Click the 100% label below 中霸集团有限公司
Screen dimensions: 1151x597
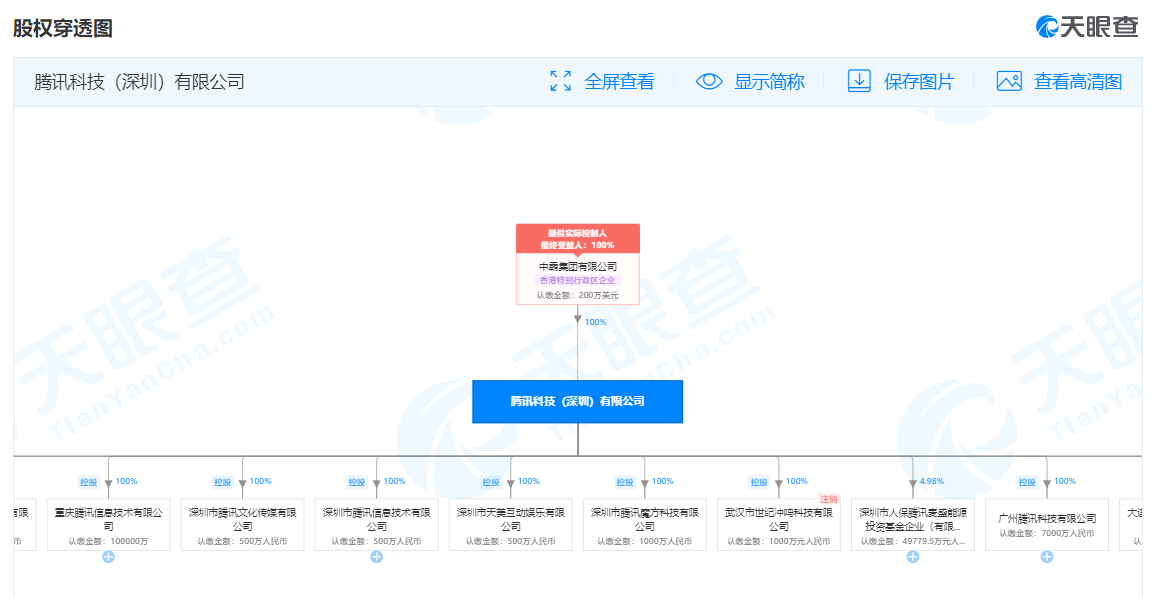pyautogui.click(x=595, y=322)
